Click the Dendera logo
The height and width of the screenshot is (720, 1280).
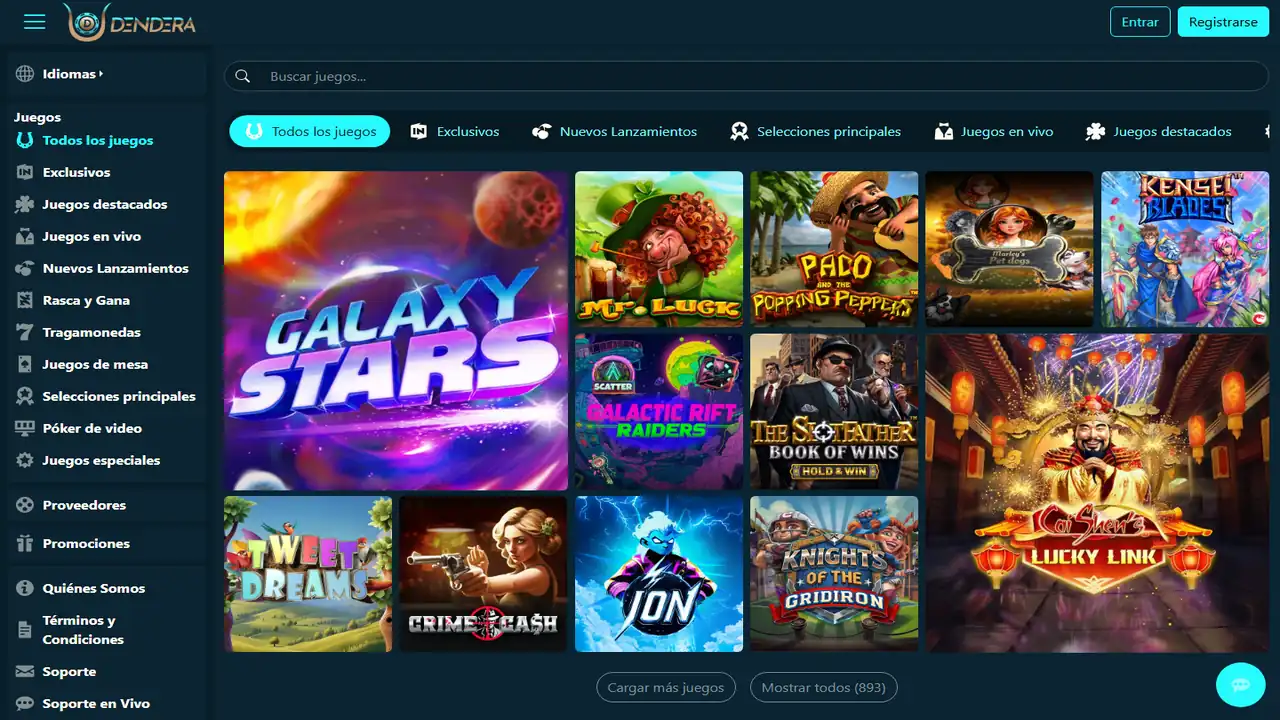(x=129, y=23)
